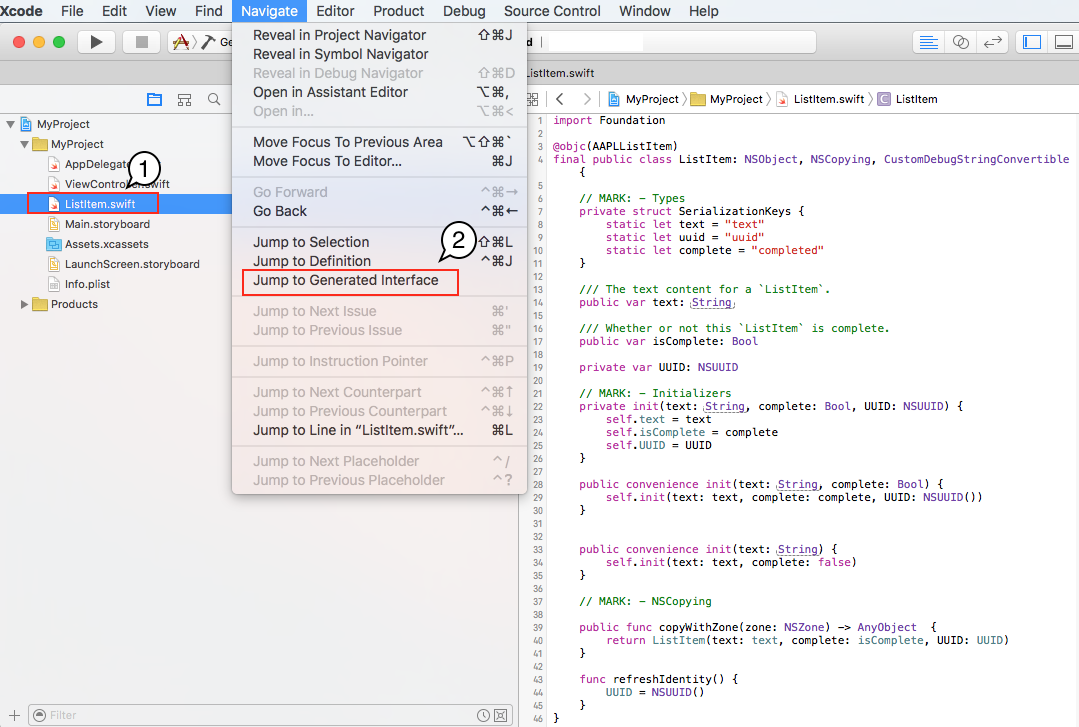The height and width of the screenshot is (727, 1079).
Task: Open the Symbol Navigator hierarchy icon
Action: pos(184,99)
